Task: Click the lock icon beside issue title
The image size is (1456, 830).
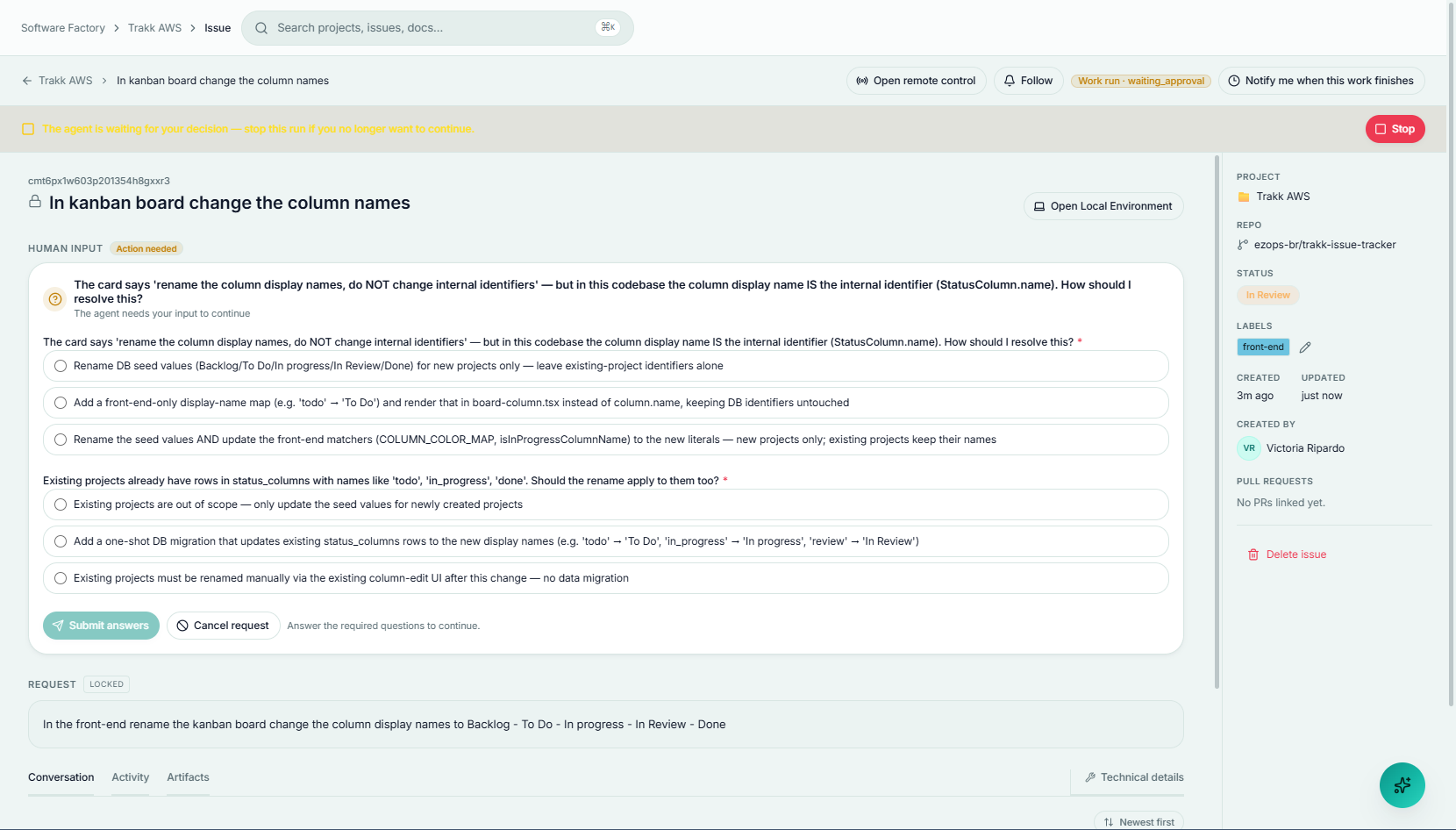Action: click(x=35, y=202)
